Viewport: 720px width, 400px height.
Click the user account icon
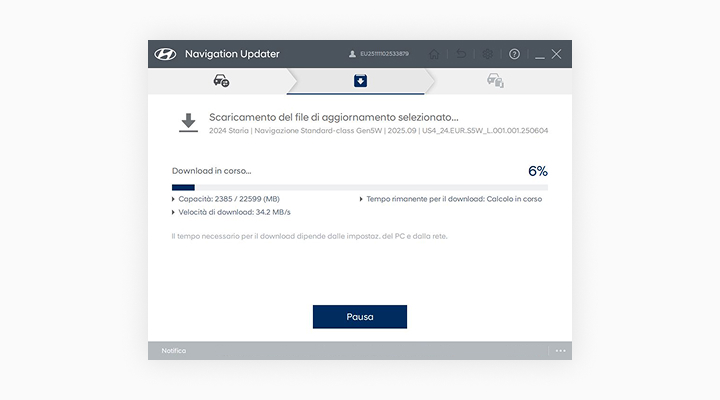pos(352,54)
